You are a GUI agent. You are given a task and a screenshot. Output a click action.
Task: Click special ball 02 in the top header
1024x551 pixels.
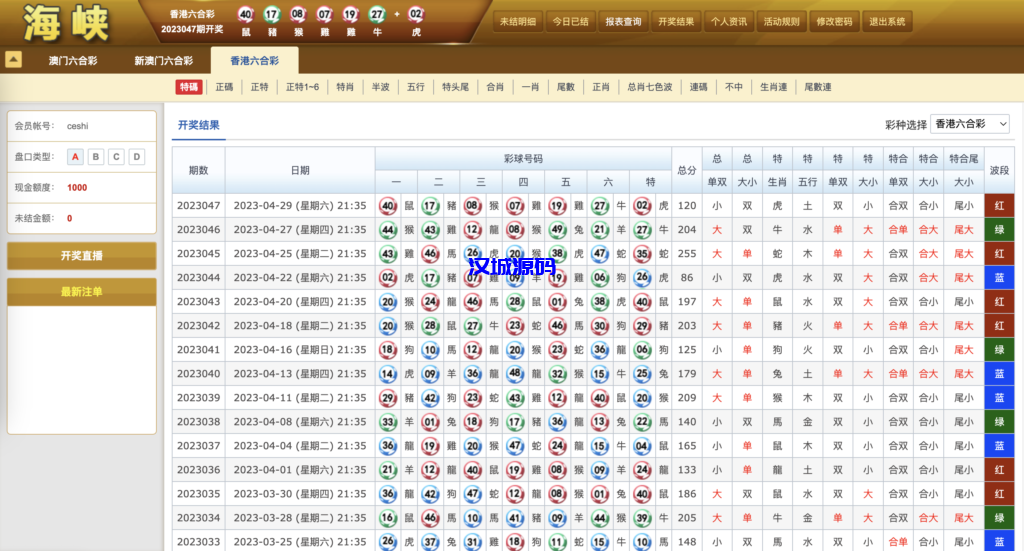click(x=416, y=14)
